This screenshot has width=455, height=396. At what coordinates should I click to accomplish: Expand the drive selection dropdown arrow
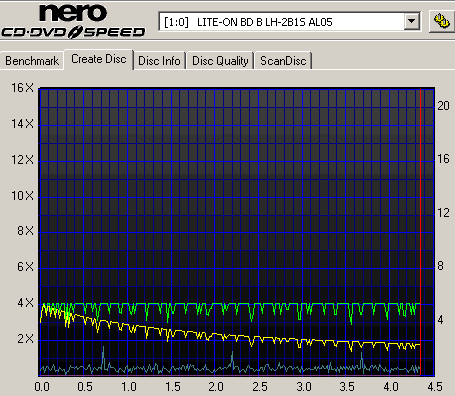coord(412,22)
